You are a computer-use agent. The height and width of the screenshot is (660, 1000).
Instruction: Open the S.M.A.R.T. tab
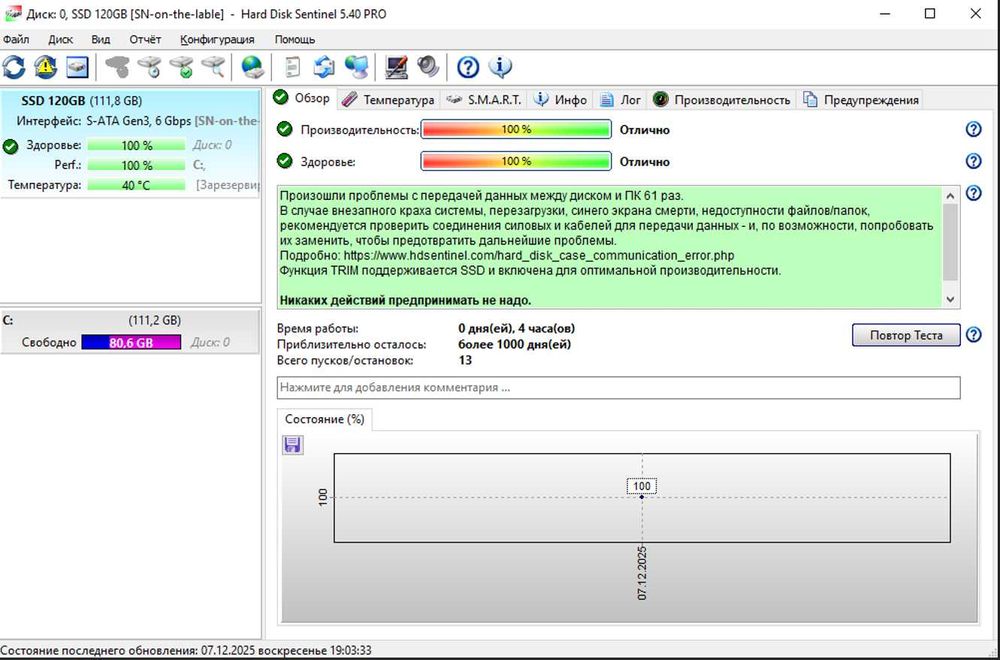[484, 99]
